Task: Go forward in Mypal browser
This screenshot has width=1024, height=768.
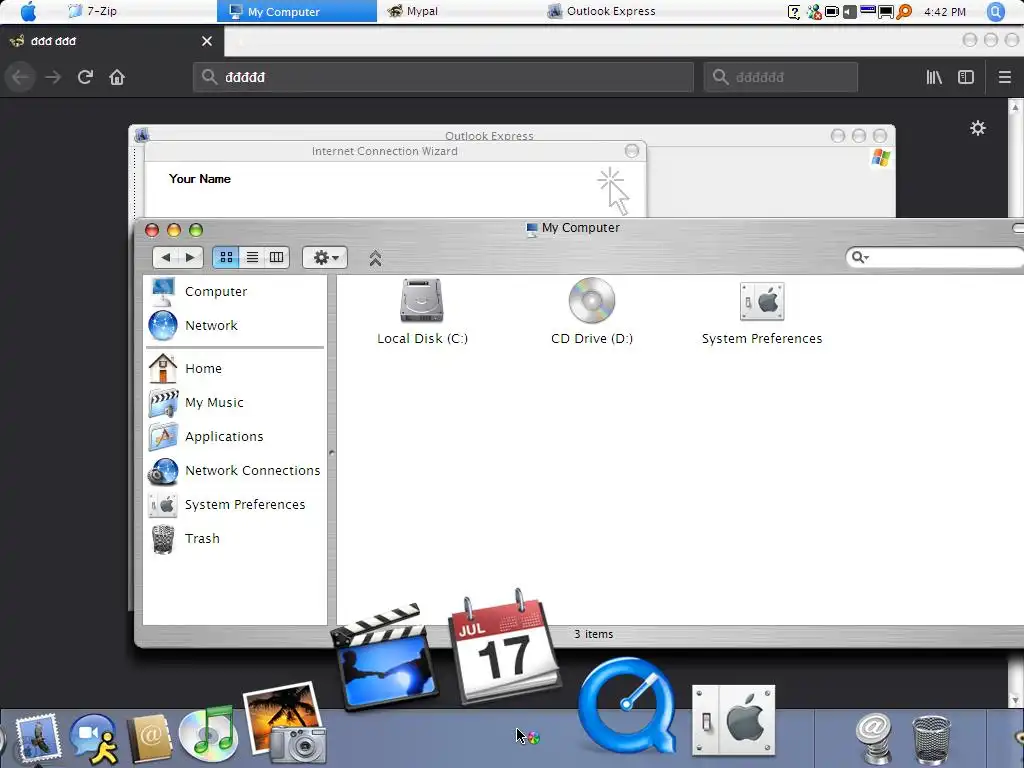Action: pos(53,77)
